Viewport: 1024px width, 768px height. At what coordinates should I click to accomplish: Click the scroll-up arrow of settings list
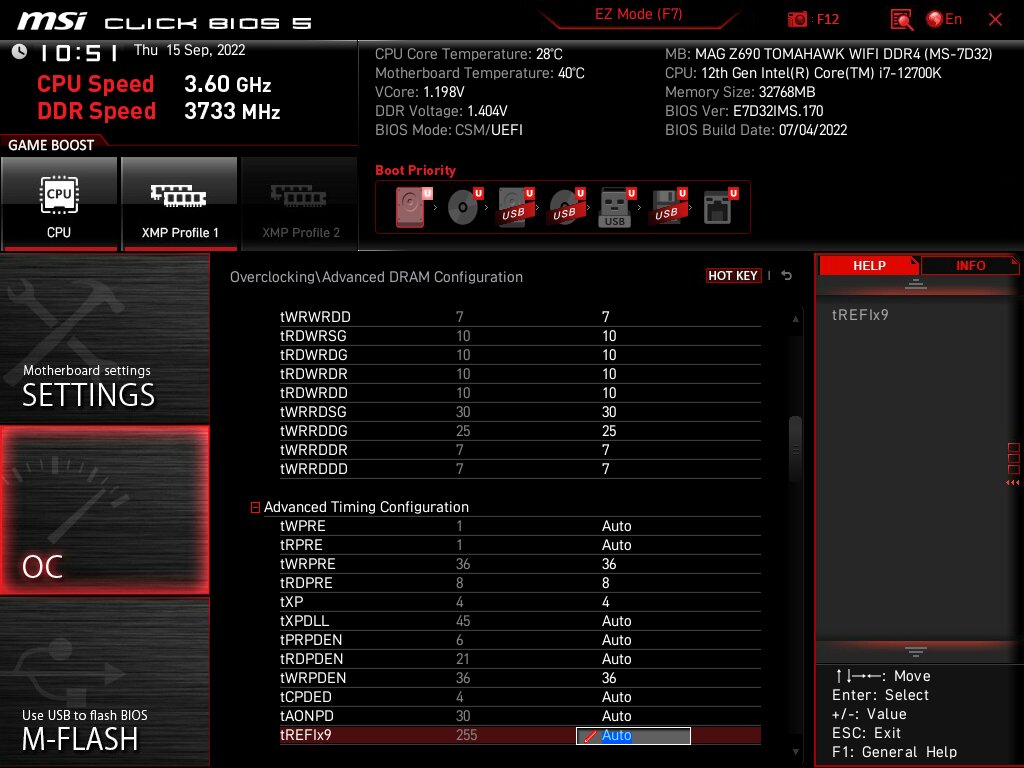click(795, 319)
